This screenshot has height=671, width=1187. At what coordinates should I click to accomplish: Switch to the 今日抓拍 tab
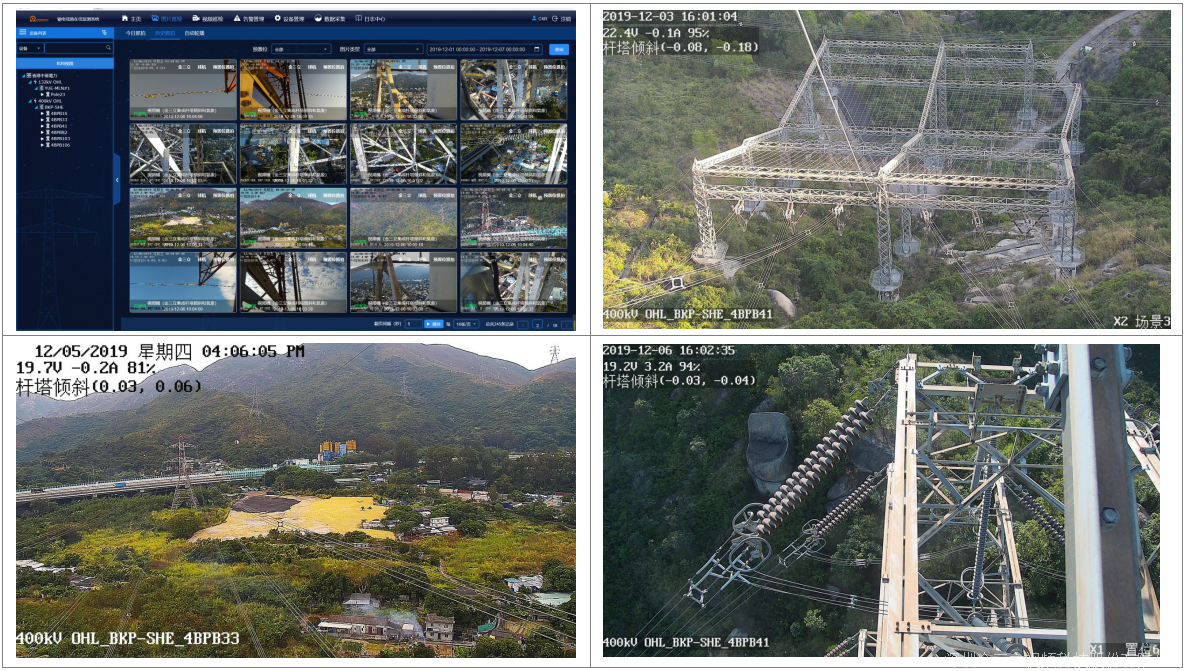tap(135, 33)
